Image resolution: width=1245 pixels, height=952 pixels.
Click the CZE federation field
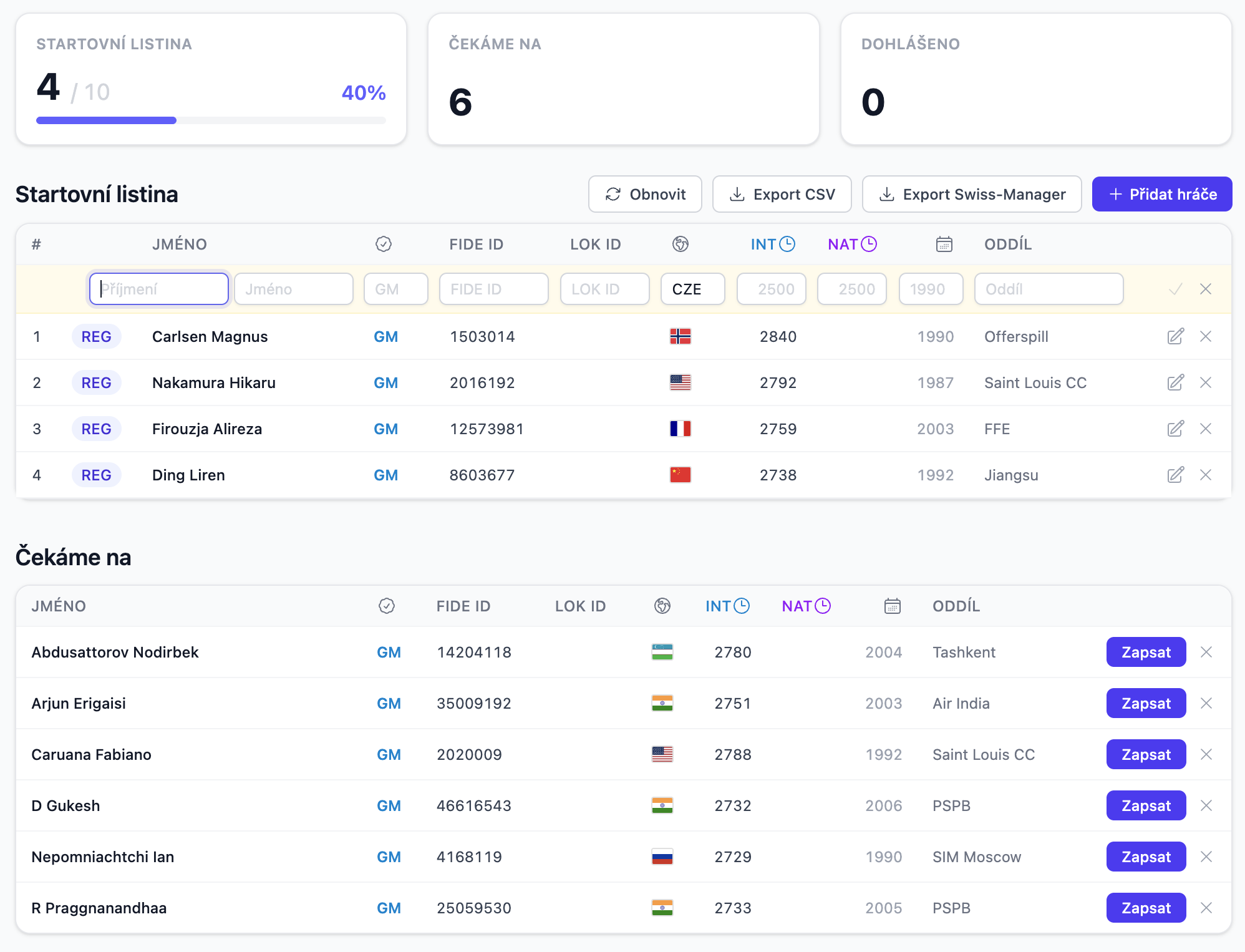coord(692,289)
